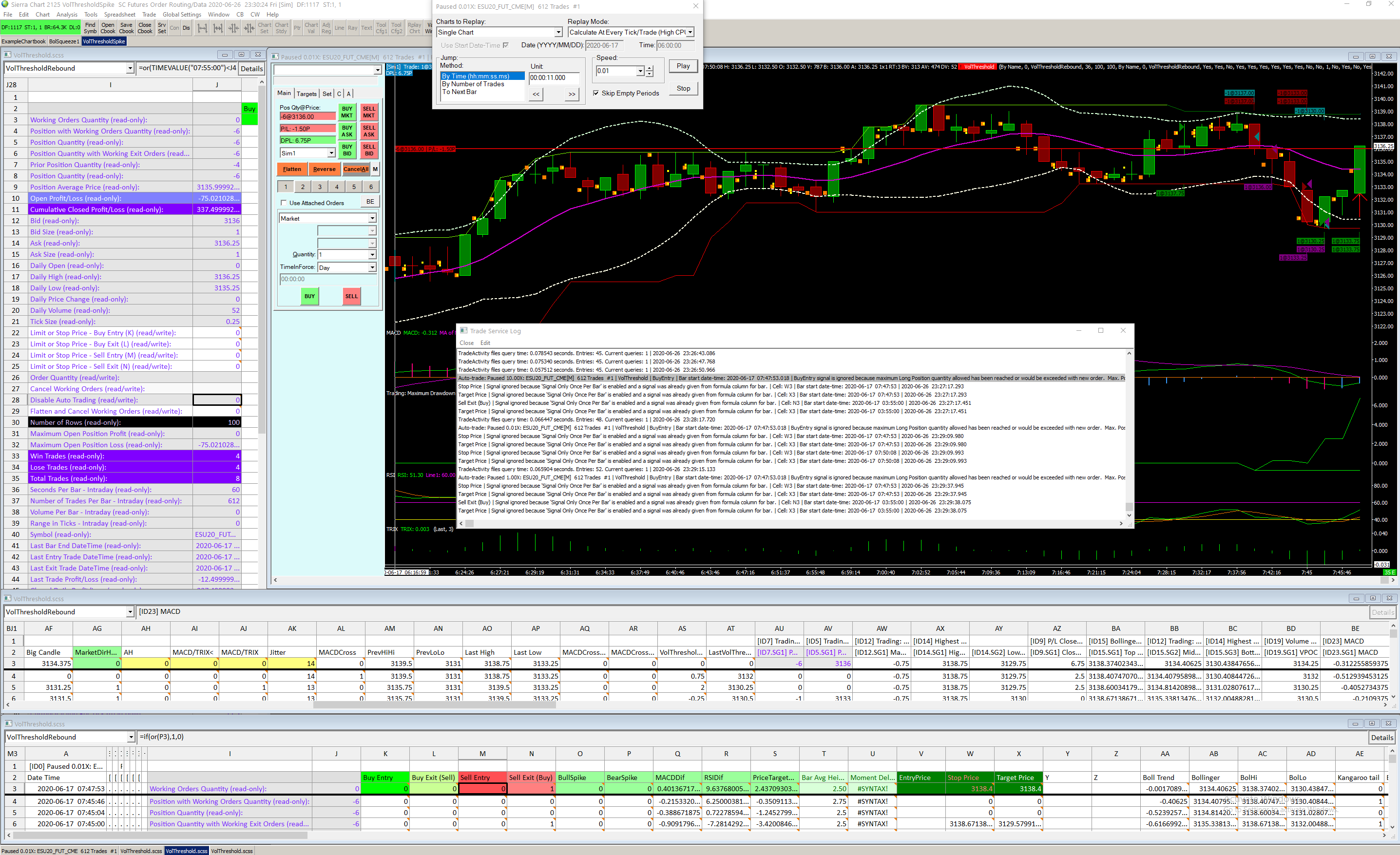Screen dimensions: 1400x855
Task: Click the Open Cbook toolbar button
Action: [x=108, y=28]
